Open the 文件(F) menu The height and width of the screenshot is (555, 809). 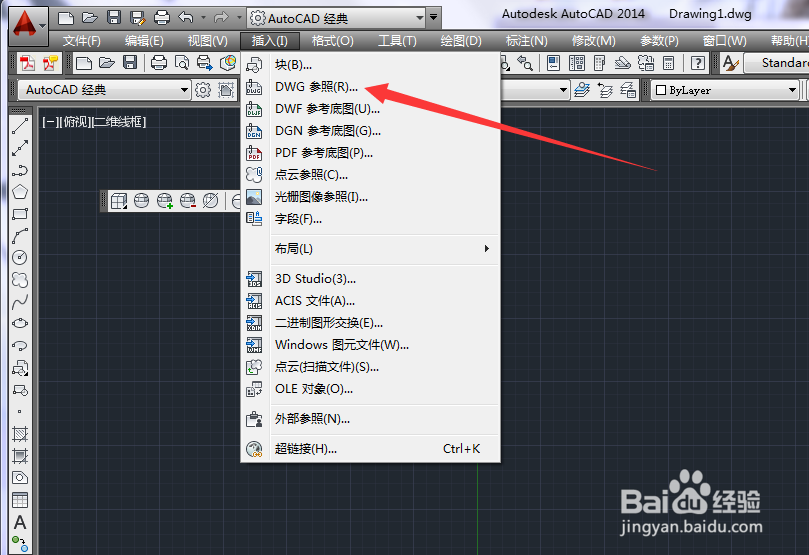(x=82, y=41)
